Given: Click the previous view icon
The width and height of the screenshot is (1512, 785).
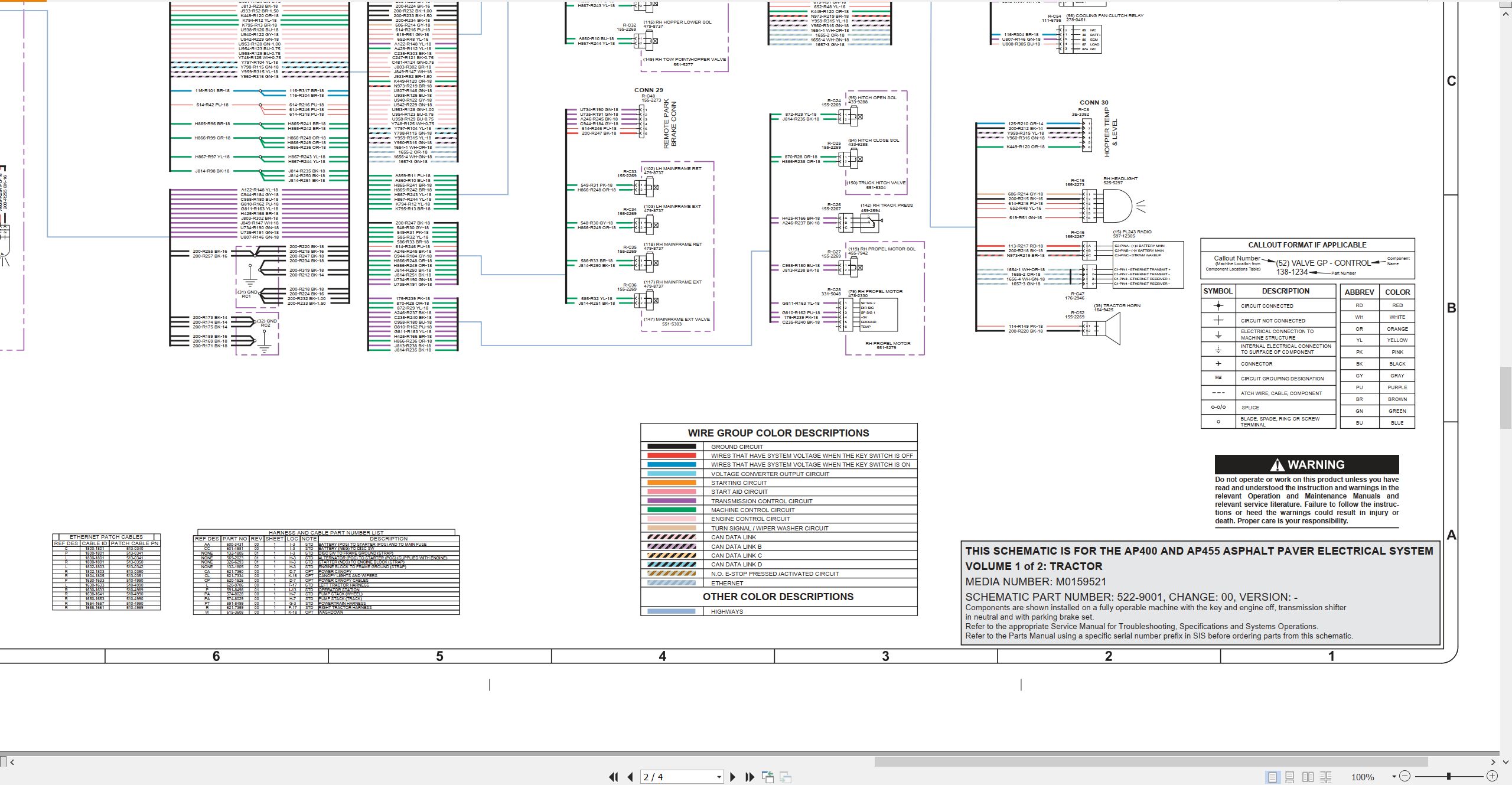Looking at the screenshot, I should point(768,777).
